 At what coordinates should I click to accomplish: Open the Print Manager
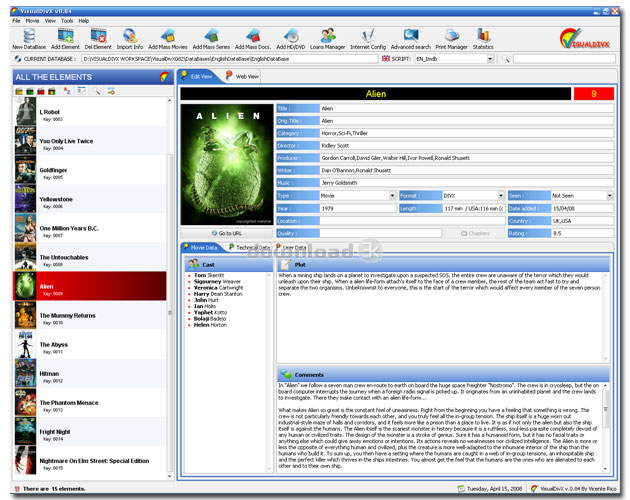(451, 39)
